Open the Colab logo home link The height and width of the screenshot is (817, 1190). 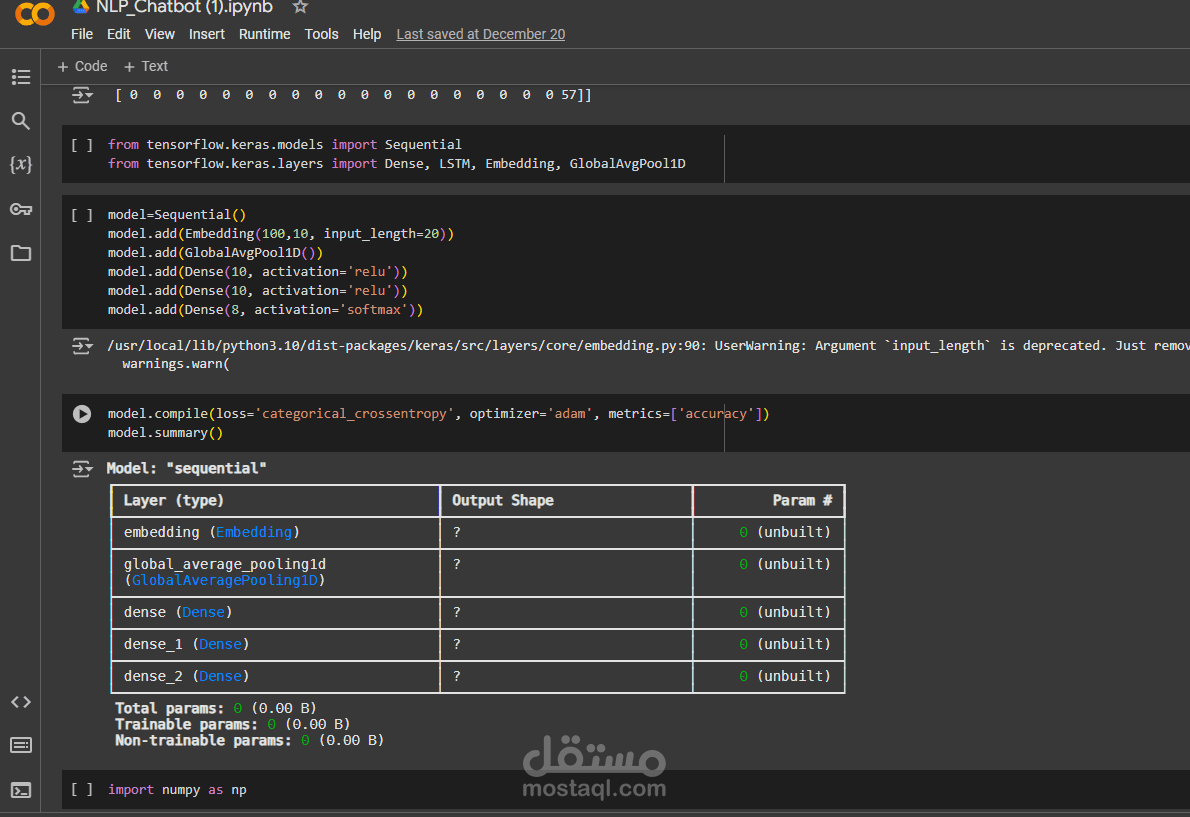pos(35,13)
